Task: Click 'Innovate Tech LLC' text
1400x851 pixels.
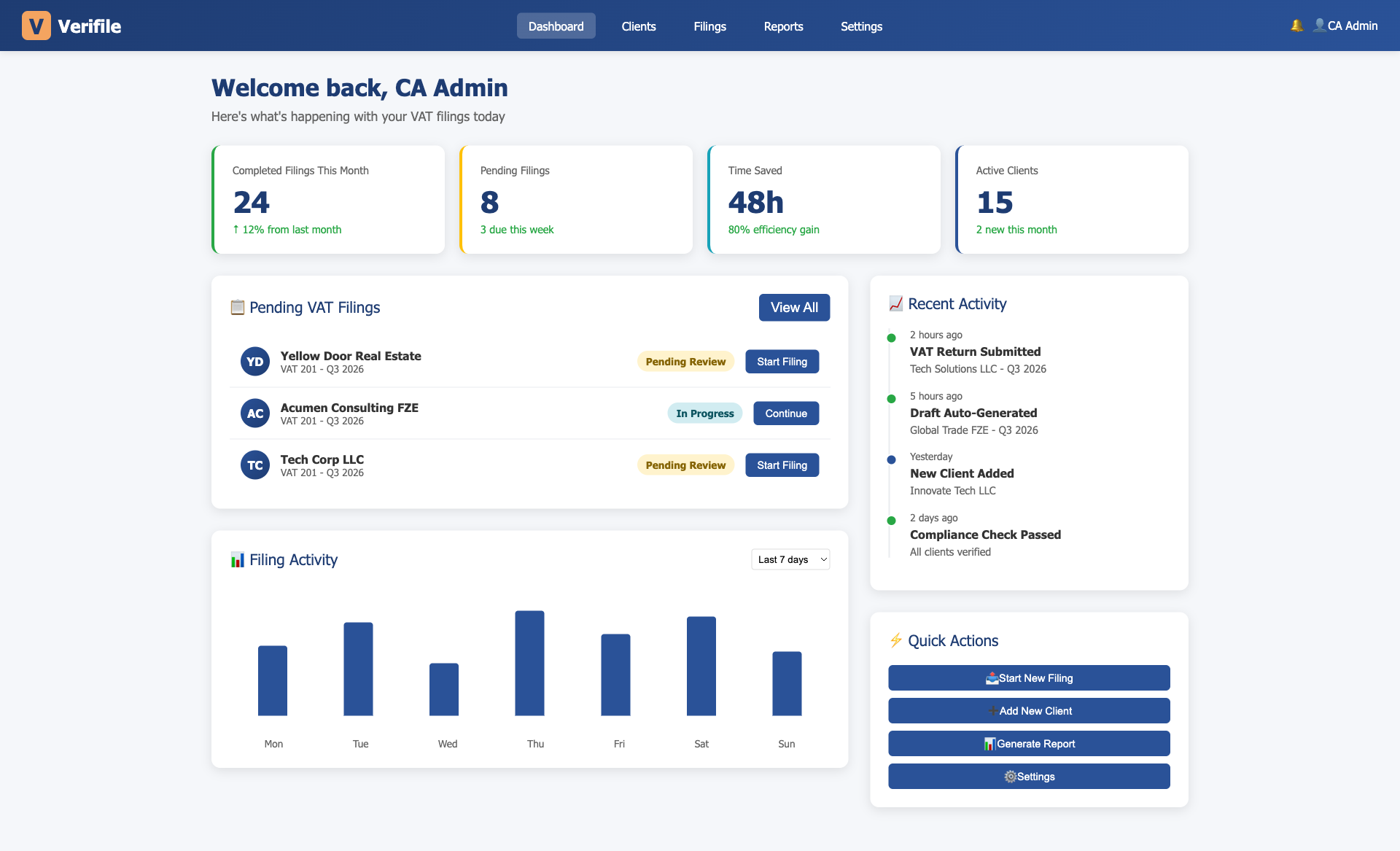Action: coord(953,491)
